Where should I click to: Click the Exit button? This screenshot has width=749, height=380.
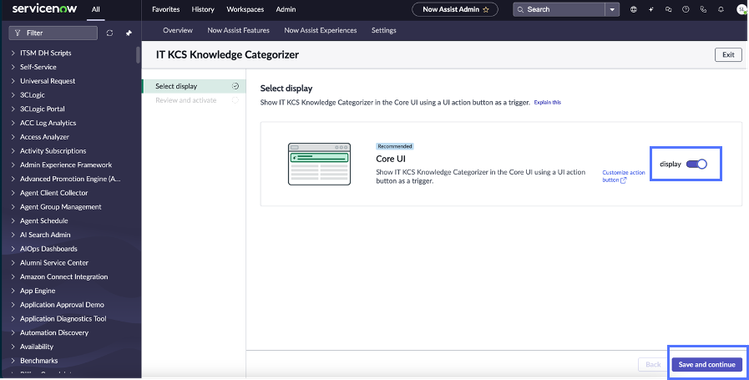coord(728,55)
